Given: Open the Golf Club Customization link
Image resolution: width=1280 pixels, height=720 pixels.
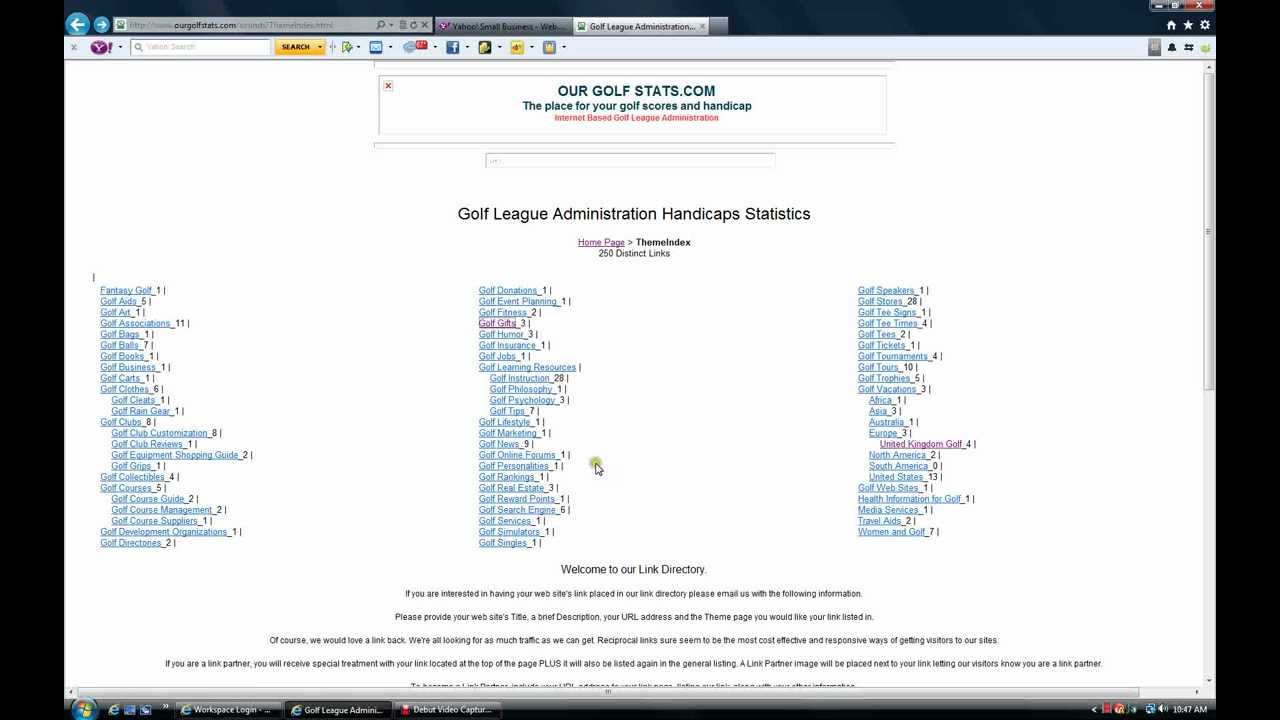Looking at the screenshot, I should point(160,433).
